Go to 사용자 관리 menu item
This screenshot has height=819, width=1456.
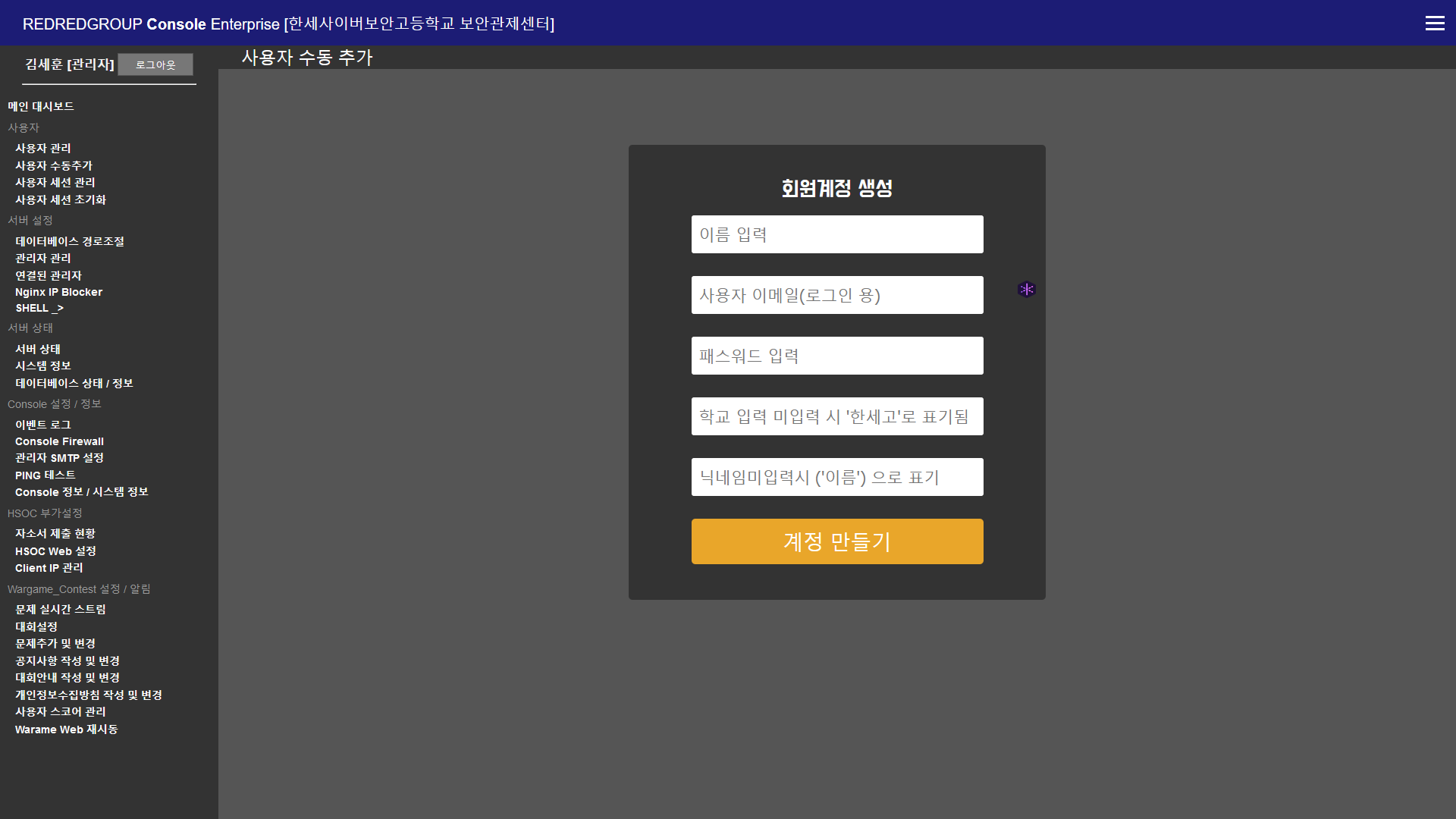tap(43, 149)
